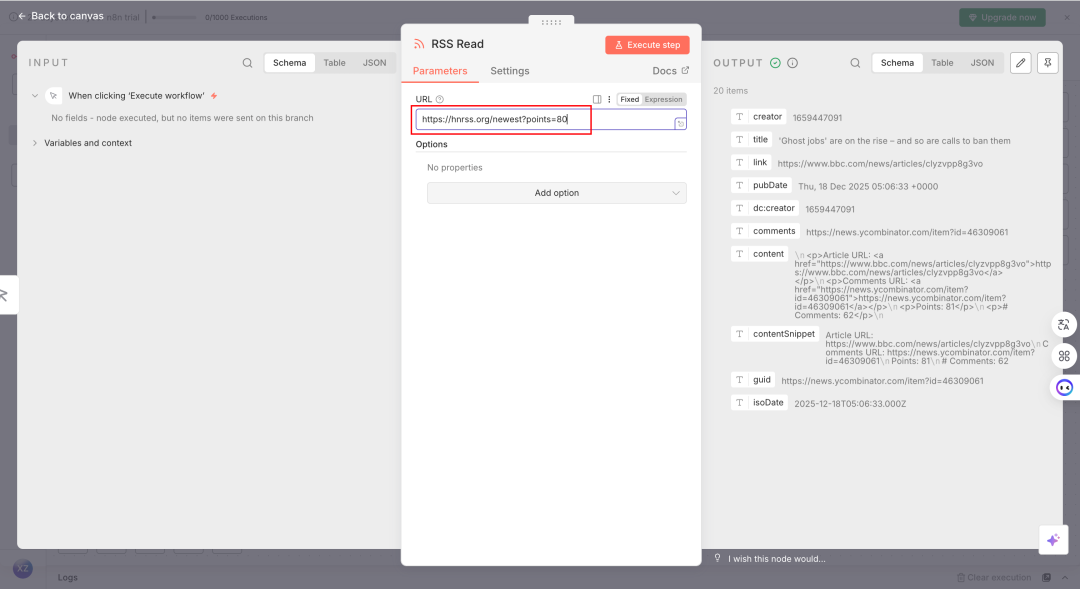Click URL help question mark icon

click(439, 99)
